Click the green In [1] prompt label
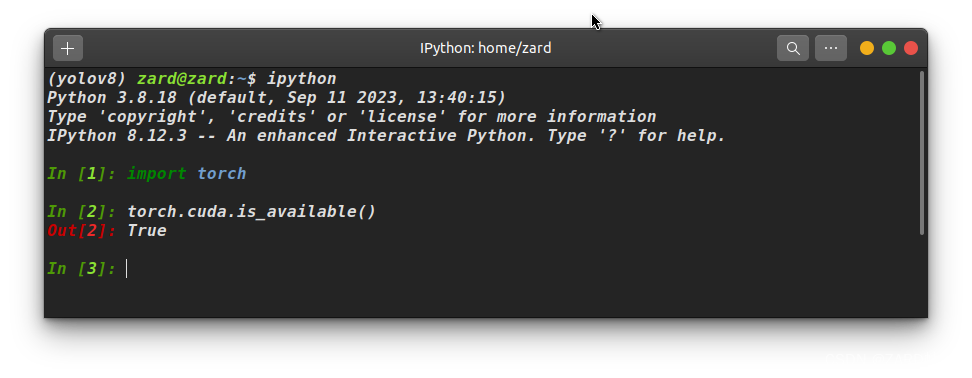 [82, 174]
